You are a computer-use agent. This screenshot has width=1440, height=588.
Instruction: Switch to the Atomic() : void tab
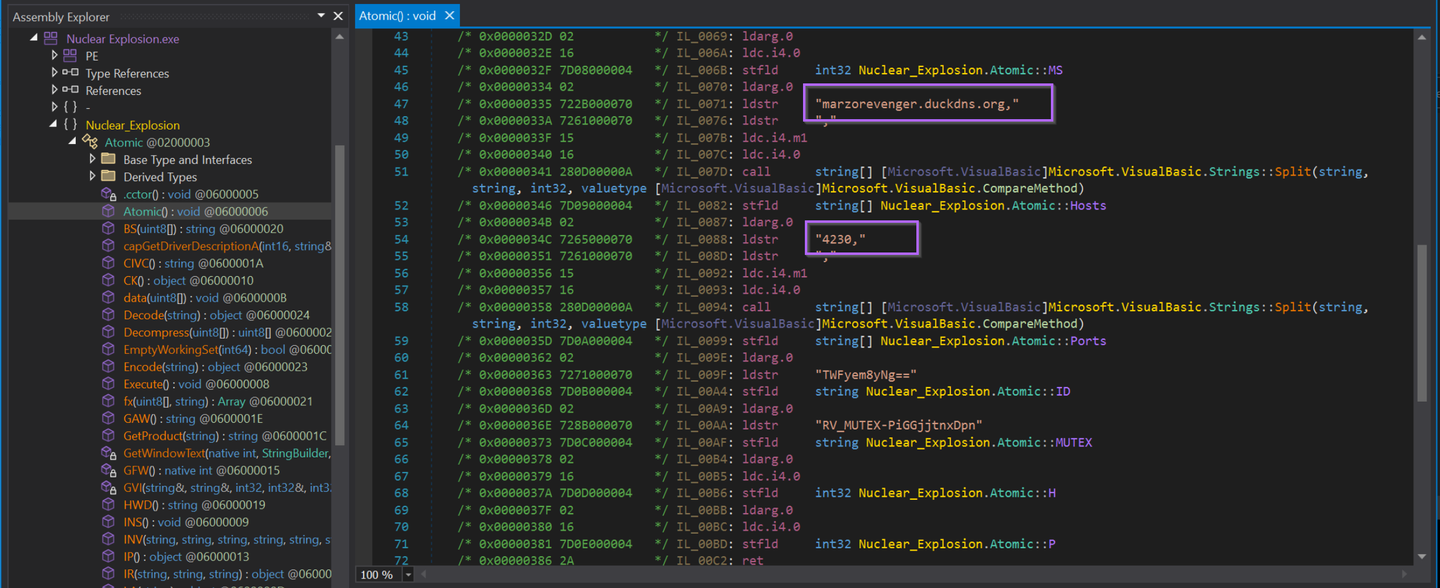click(x=398, y=16)
